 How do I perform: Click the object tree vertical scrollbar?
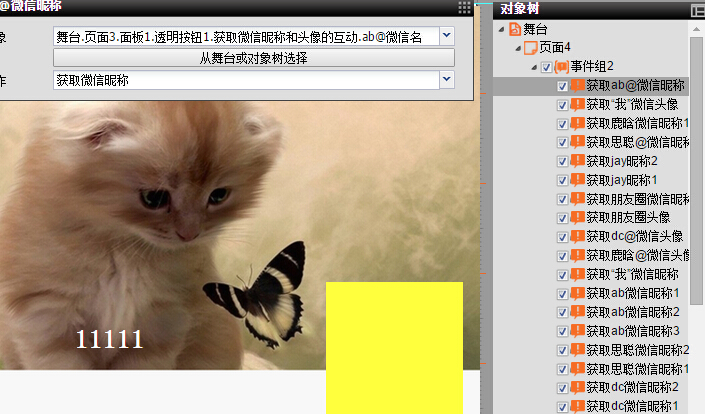click(696, 171)
